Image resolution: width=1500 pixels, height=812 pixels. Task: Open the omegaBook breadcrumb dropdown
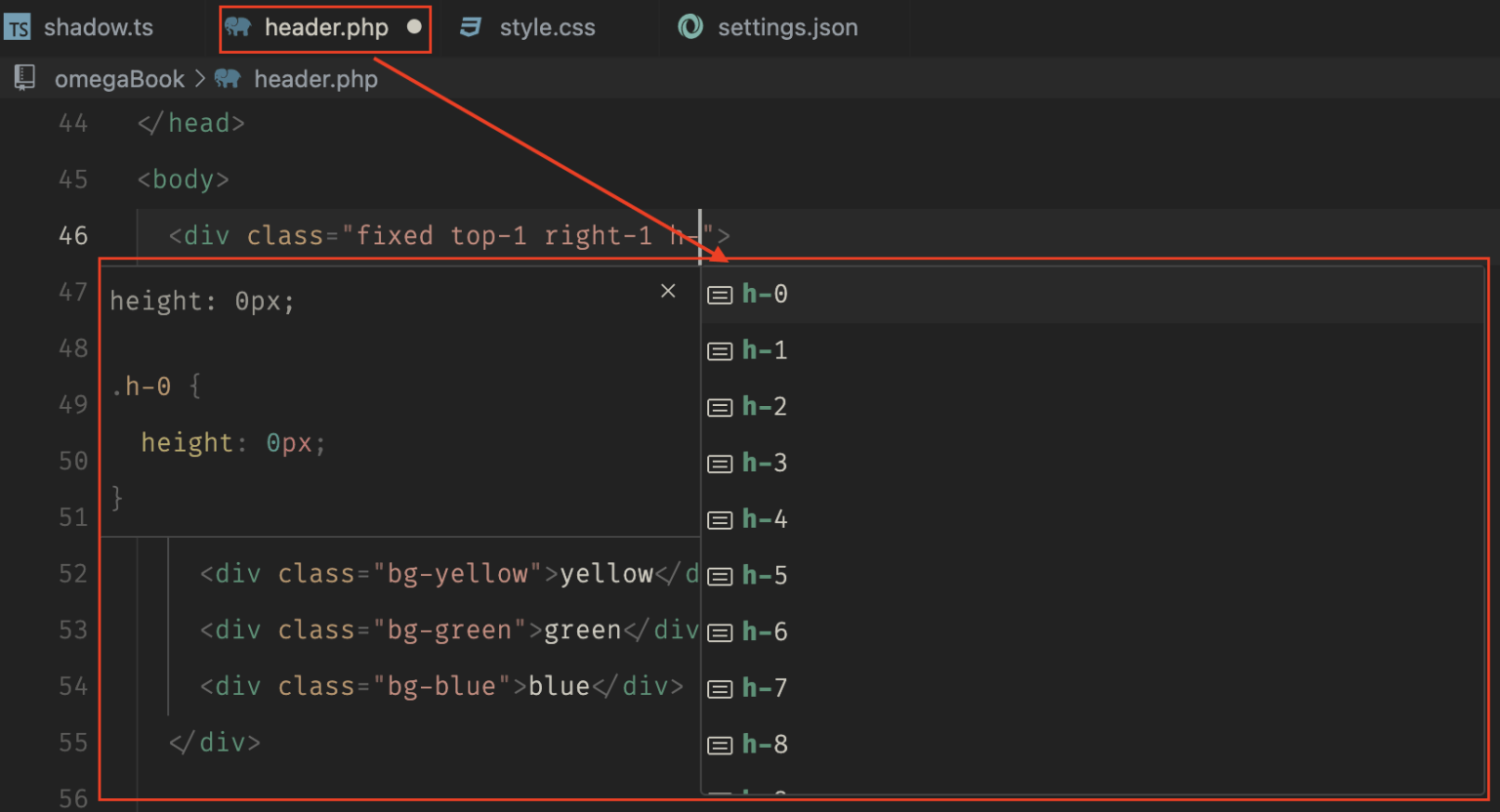(120, 78)
